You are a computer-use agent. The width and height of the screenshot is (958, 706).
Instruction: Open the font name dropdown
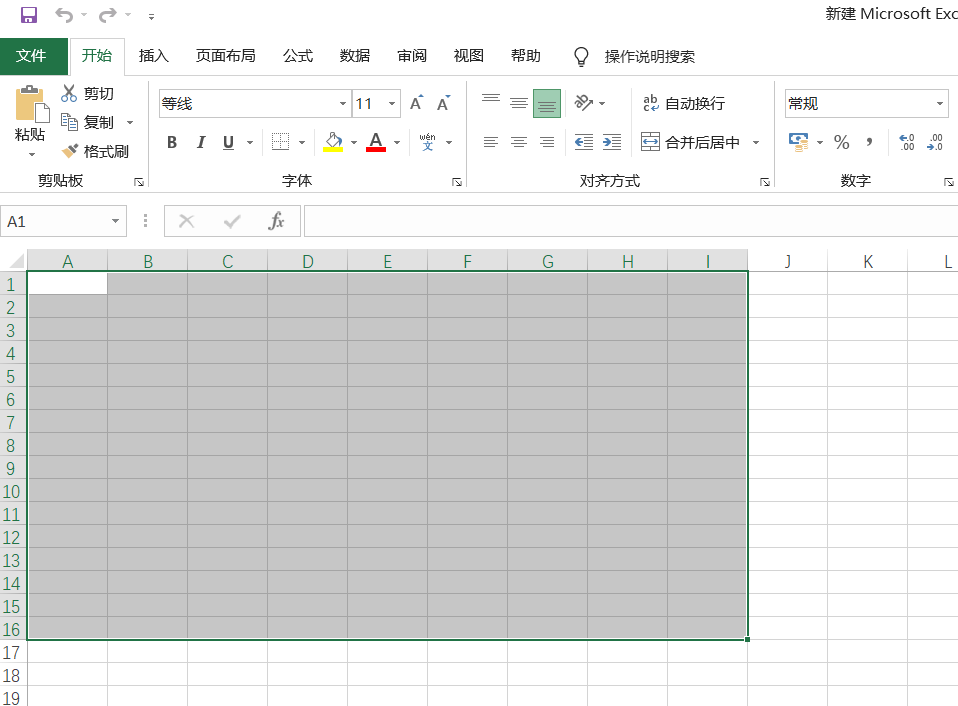[343, 103]
